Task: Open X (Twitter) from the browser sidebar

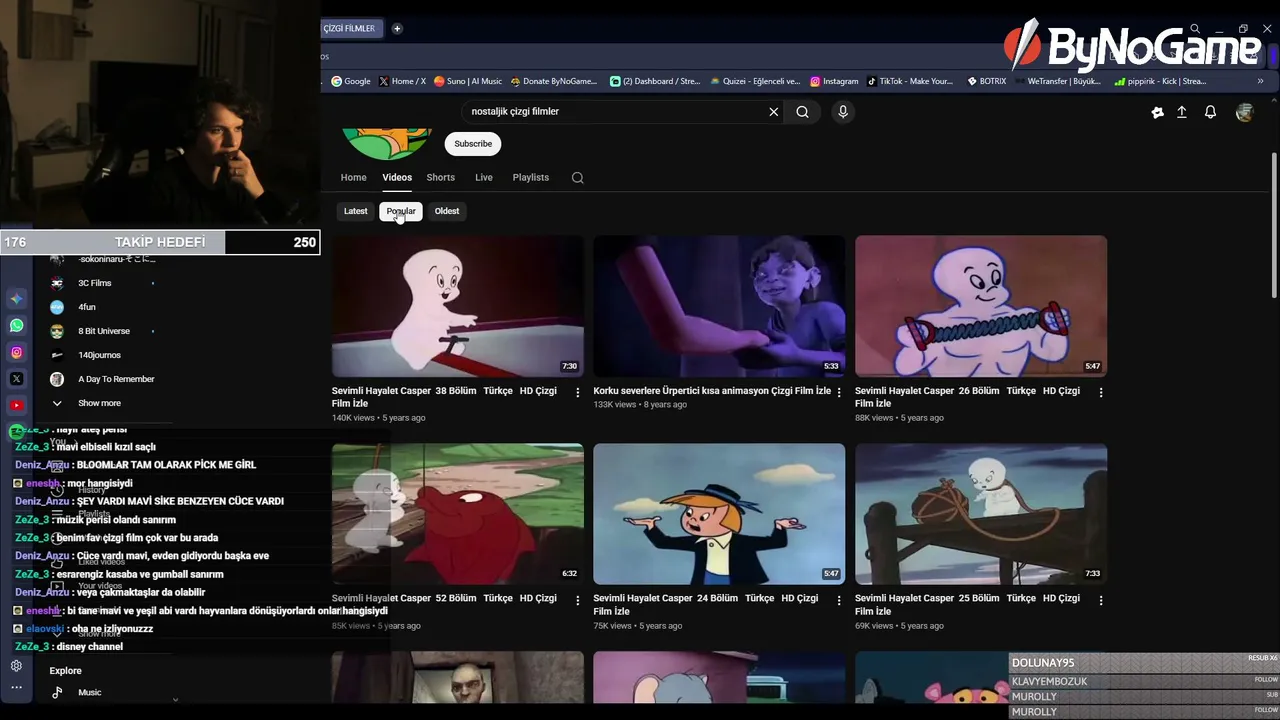Action: tap(16, 379)
